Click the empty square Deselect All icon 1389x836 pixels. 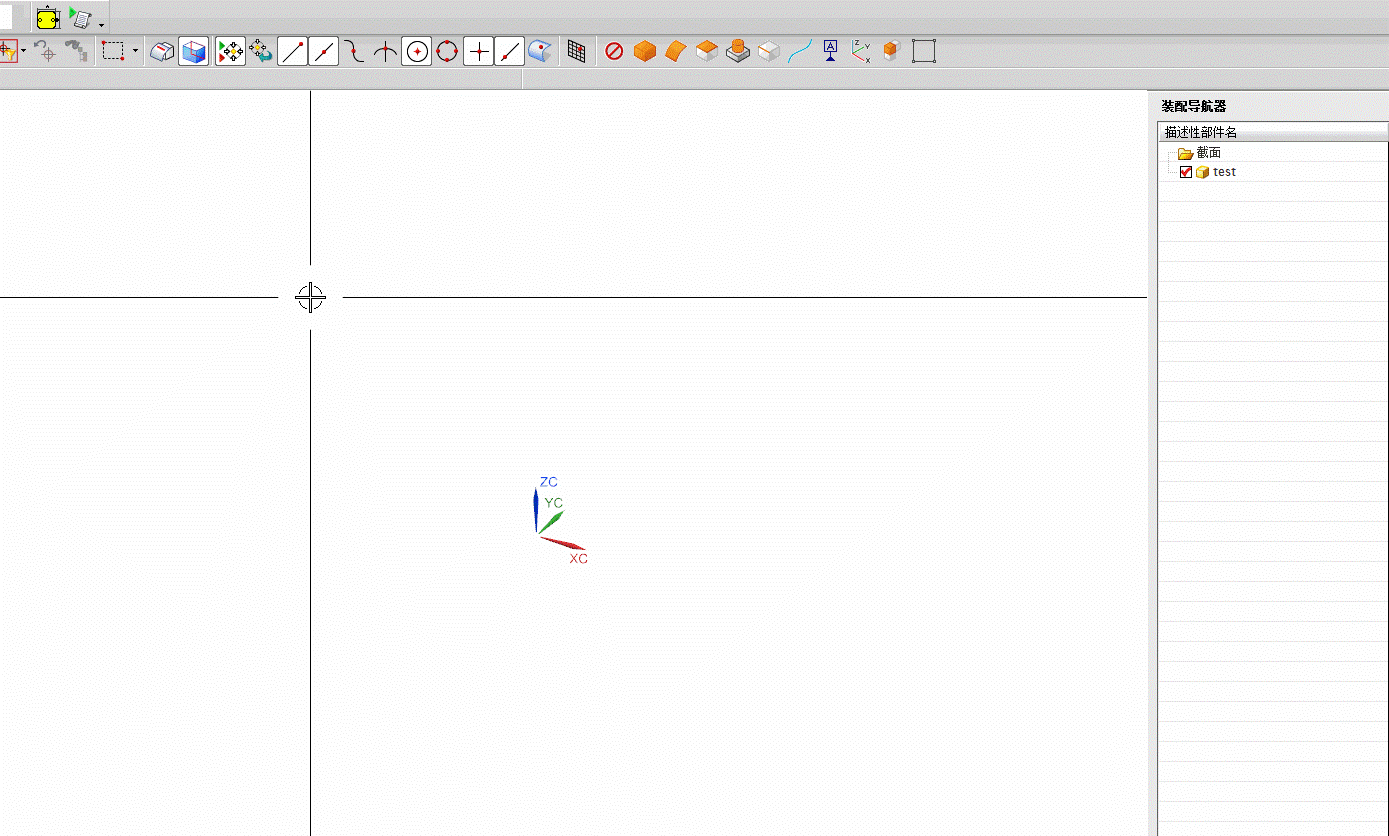[924, 51]
